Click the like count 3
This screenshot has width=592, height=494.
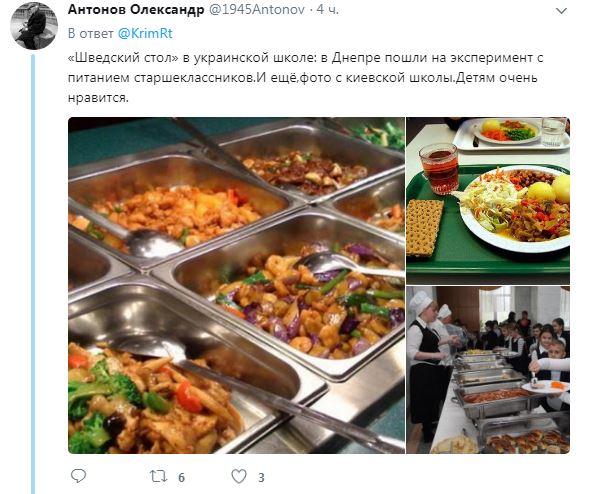pyautogui.click(x=261, y=477)
